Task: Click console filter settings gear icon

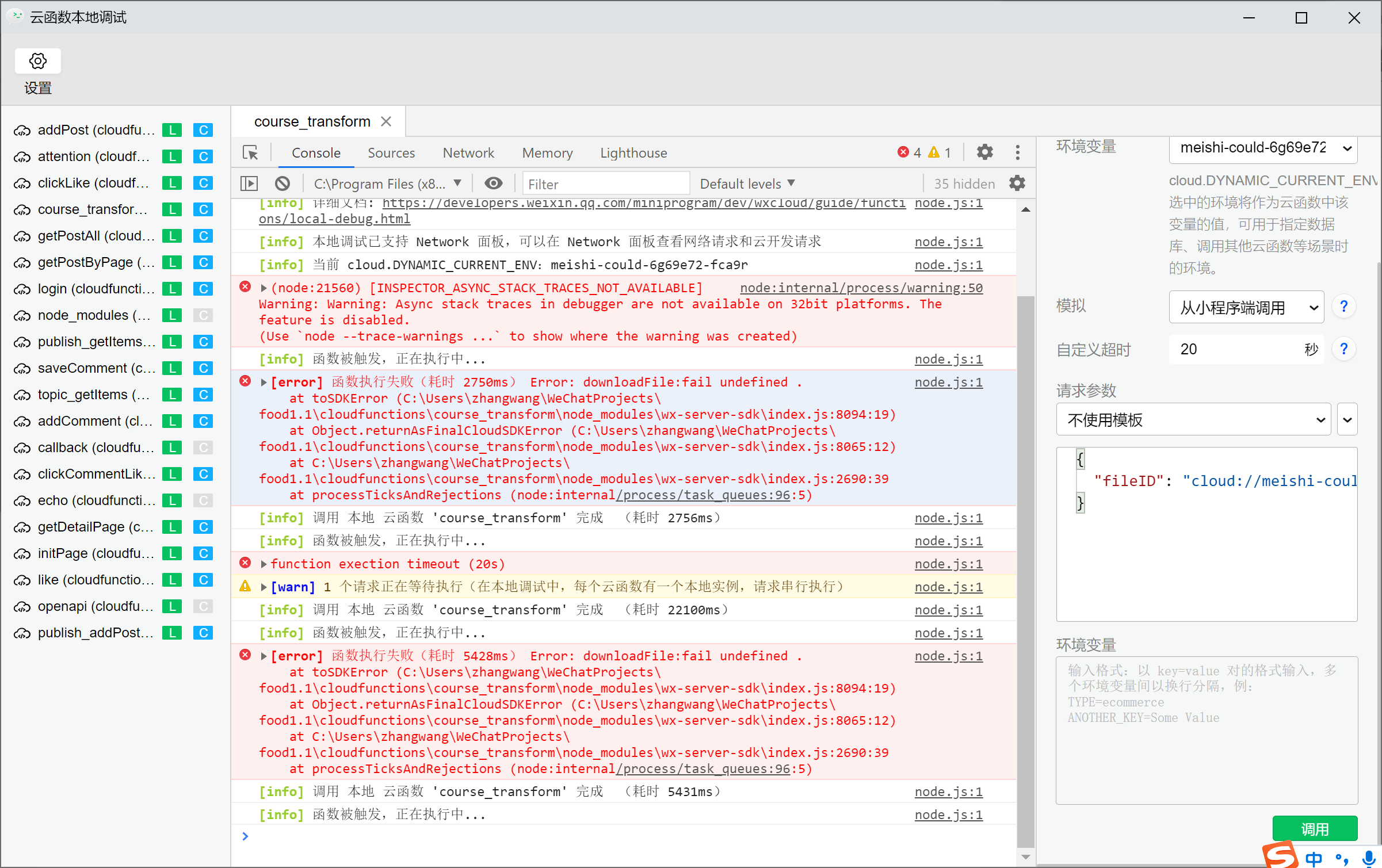Action: (1017, 183)
